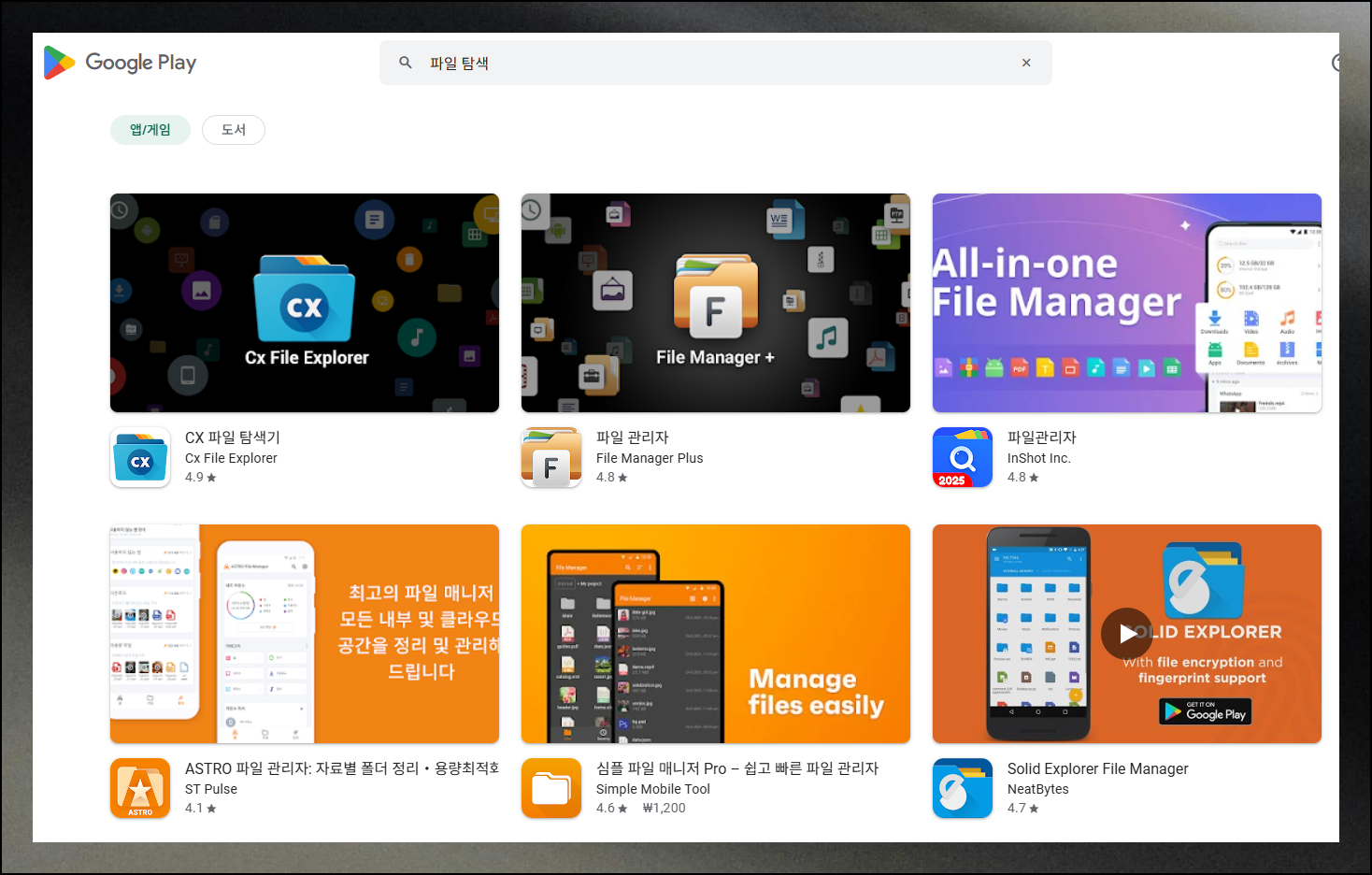Click the 4.7 rating of Solid Explorer
This screenshot has height=875, width=1372.
tap(1022, 808)
